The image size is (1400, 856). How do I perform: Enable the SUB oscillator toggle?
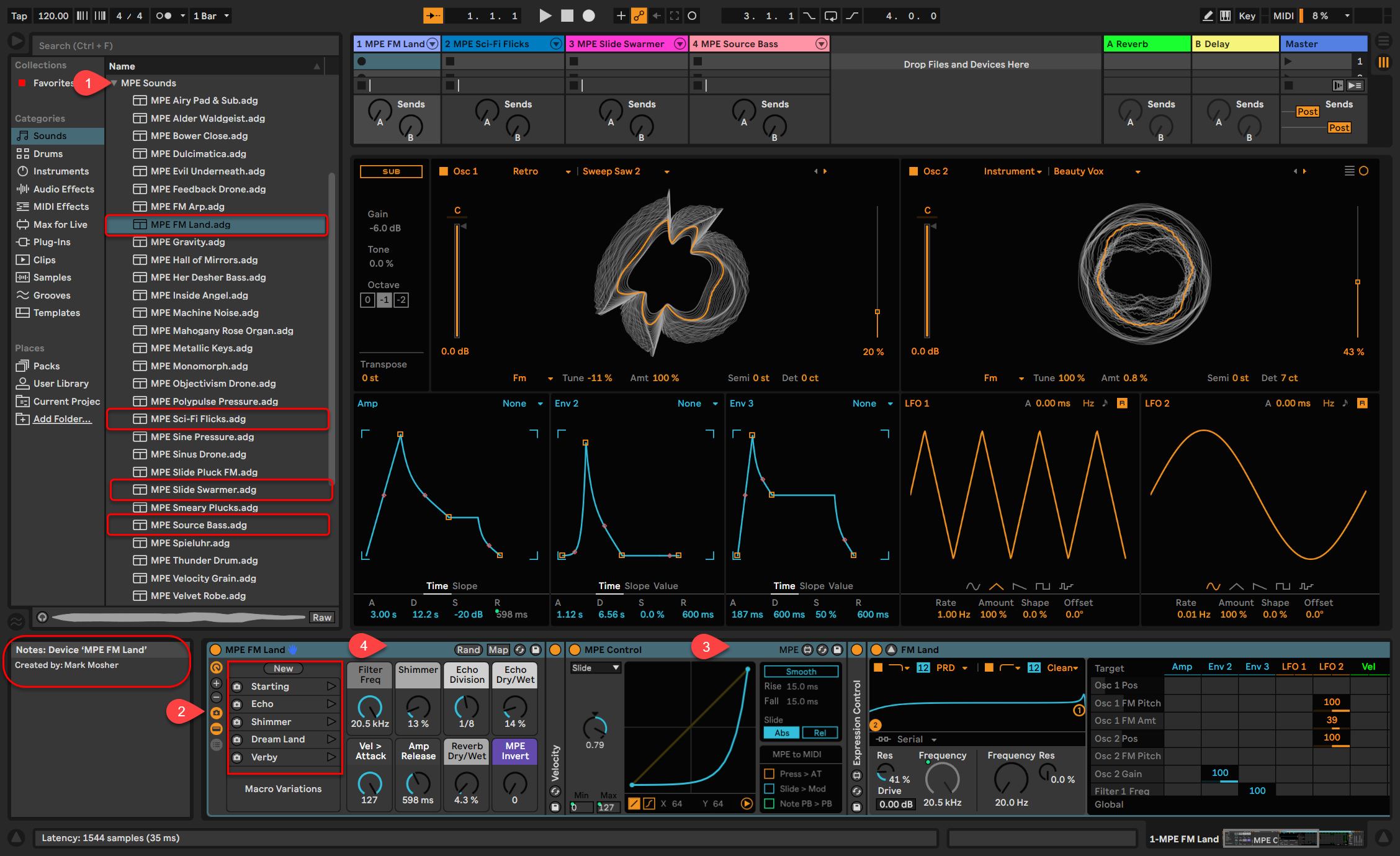[x=391, y=171]
